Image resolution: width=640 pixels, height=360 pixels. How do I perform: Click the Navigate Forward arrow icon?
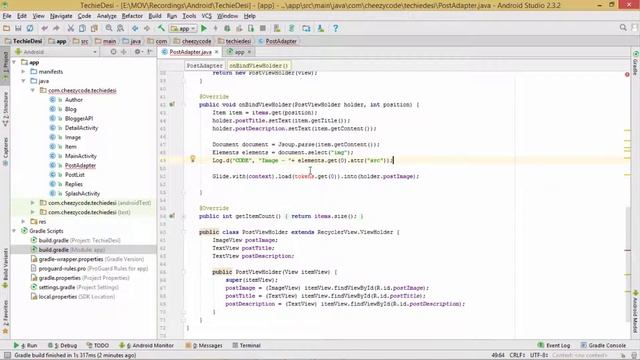(x=147, y=28)
